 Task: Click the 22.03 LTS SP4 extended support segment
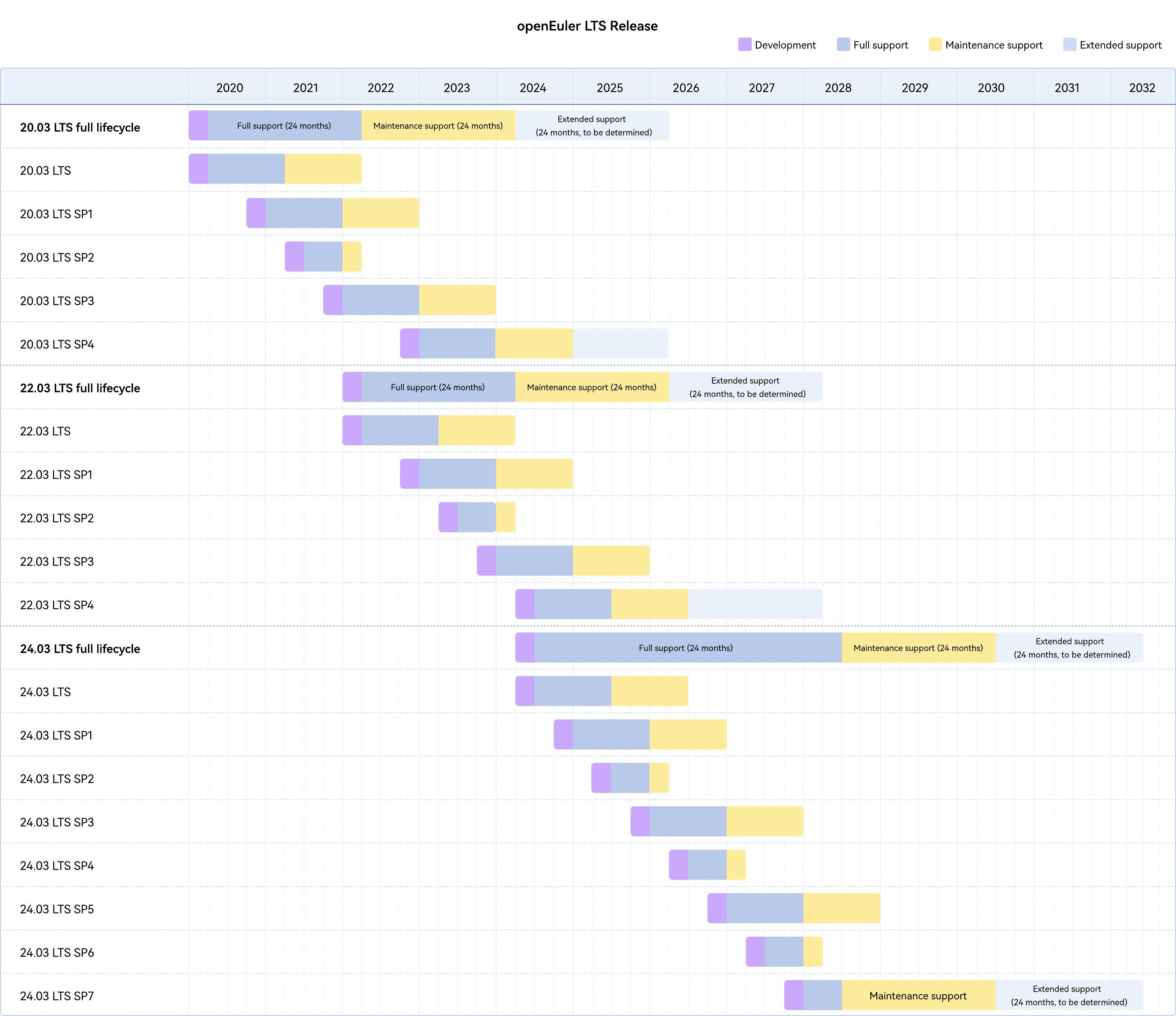coord(755,604)
